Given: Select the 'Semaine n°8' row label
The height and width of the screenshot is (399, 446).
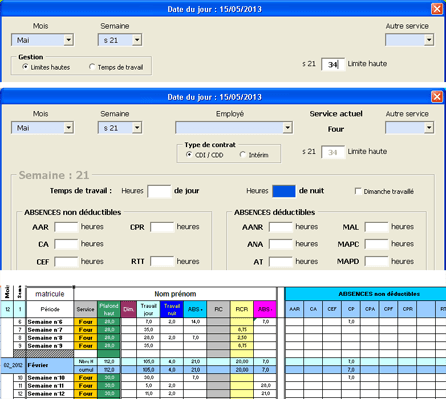Looking at the screenshot, I should (x=50, y=338).
